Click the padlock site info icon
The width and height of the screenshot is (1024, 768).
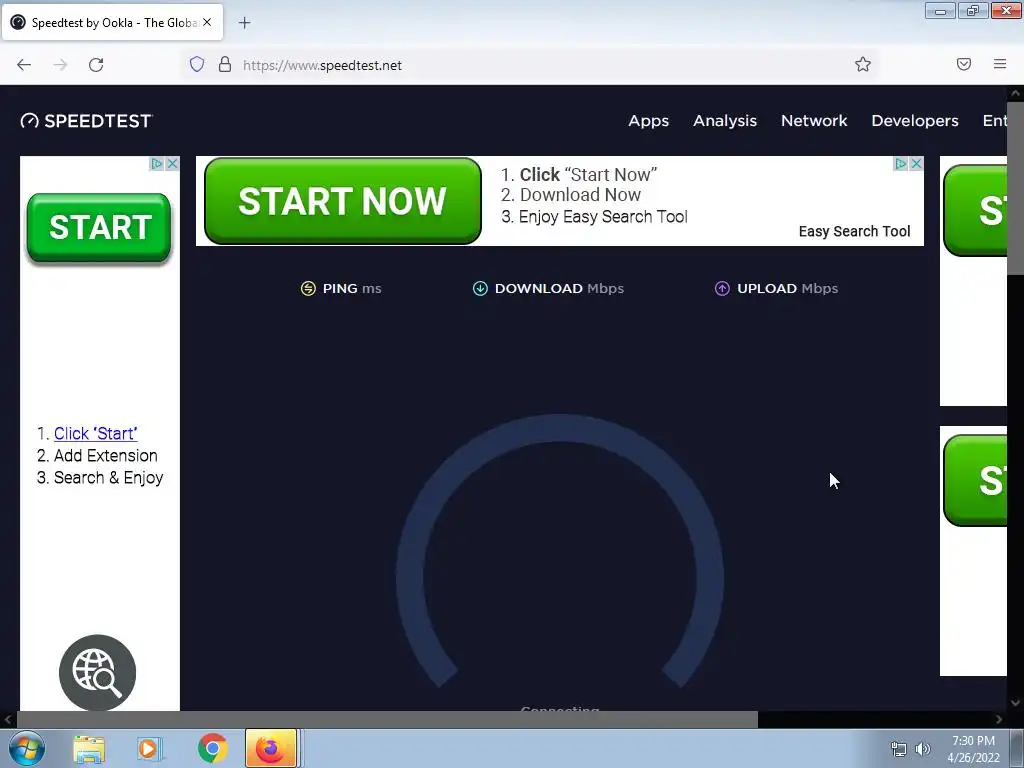[225, 64]
